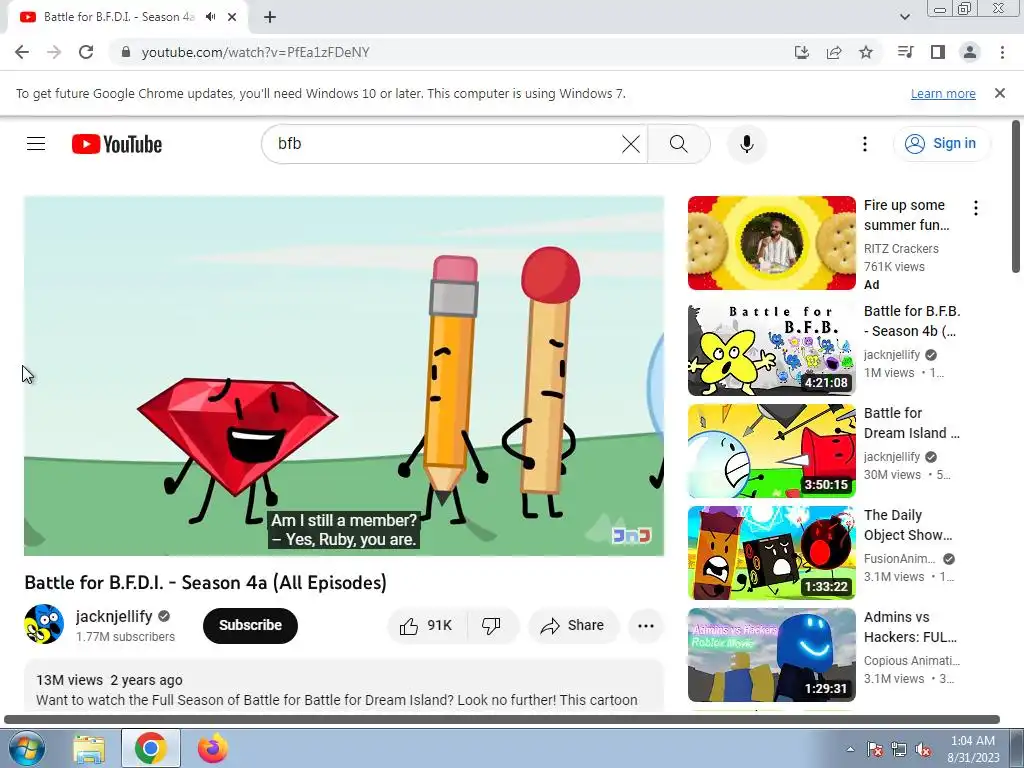Install app icon in address bar

click(x=801, y=52)
